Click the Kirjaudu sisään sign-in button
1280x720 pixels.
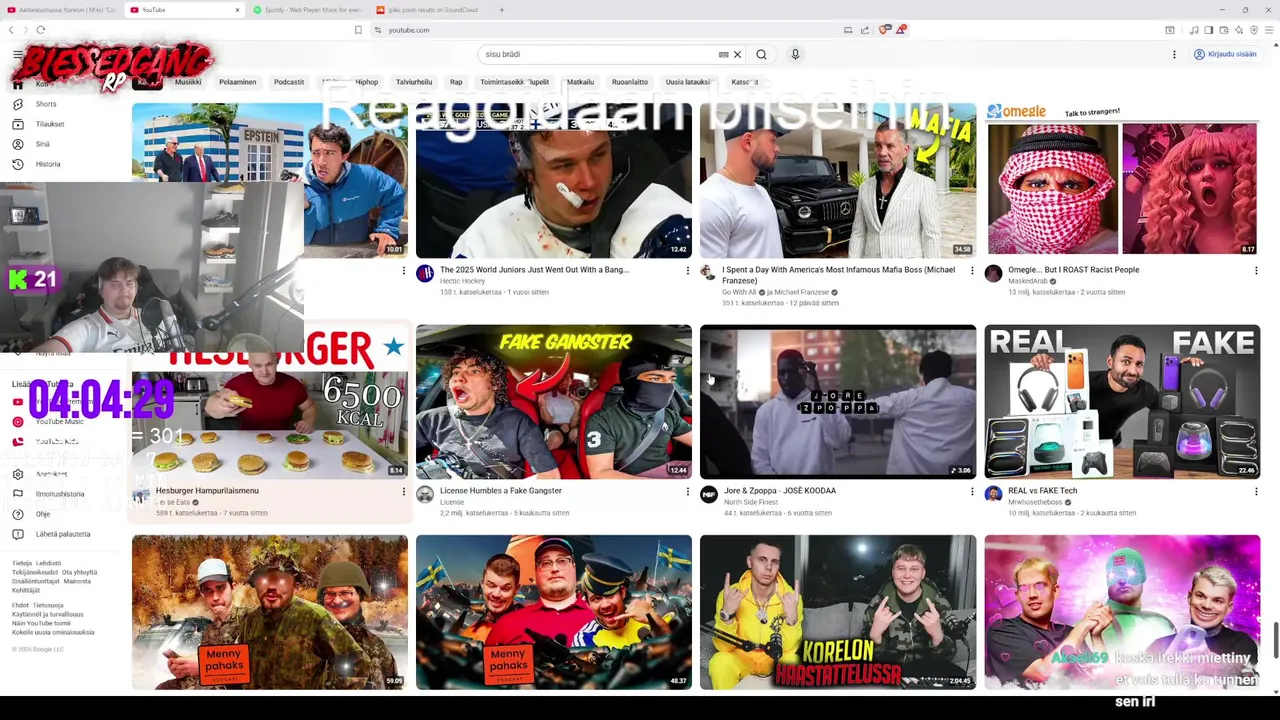tap(1225, 55)
